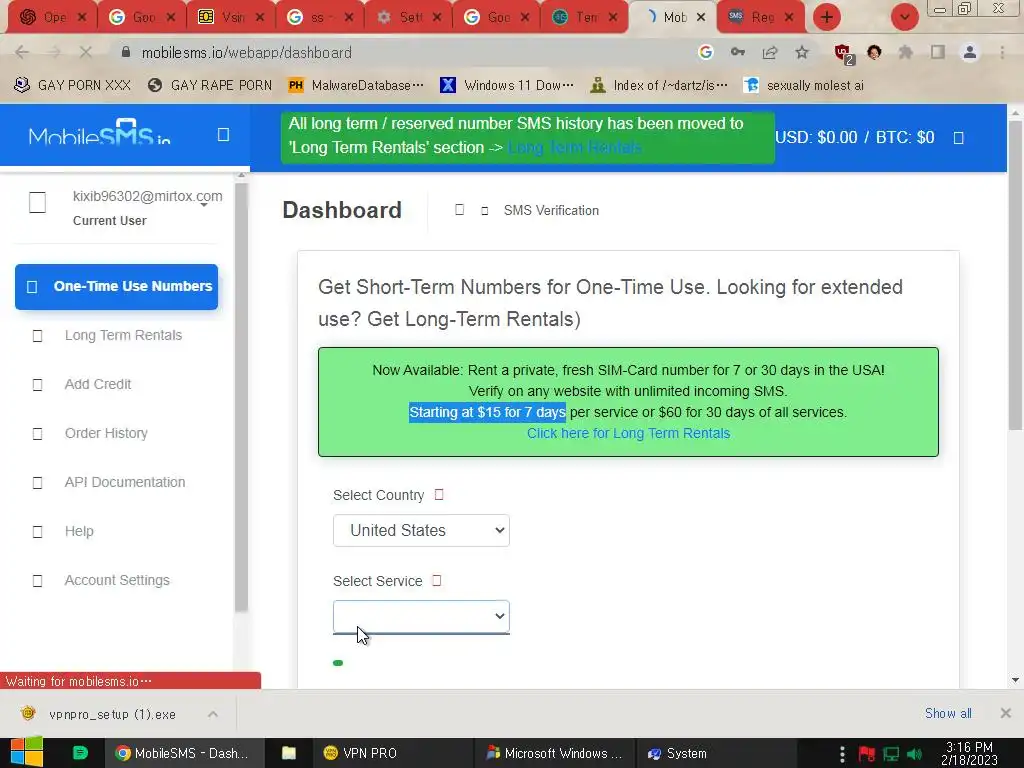Open tab search dropdown arrow
This screenshot has height=768, width=1024.
[905, 17]
